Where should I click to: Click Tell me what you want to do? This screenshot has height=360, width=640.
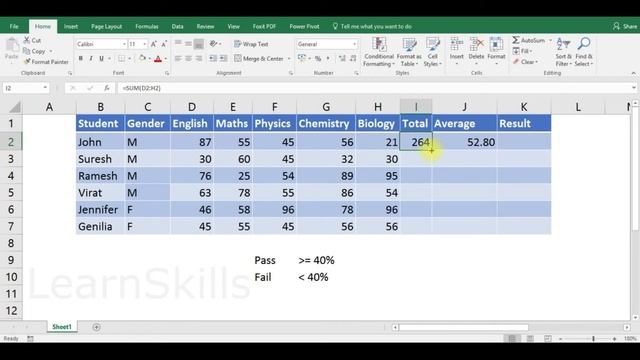click(372, 27)
